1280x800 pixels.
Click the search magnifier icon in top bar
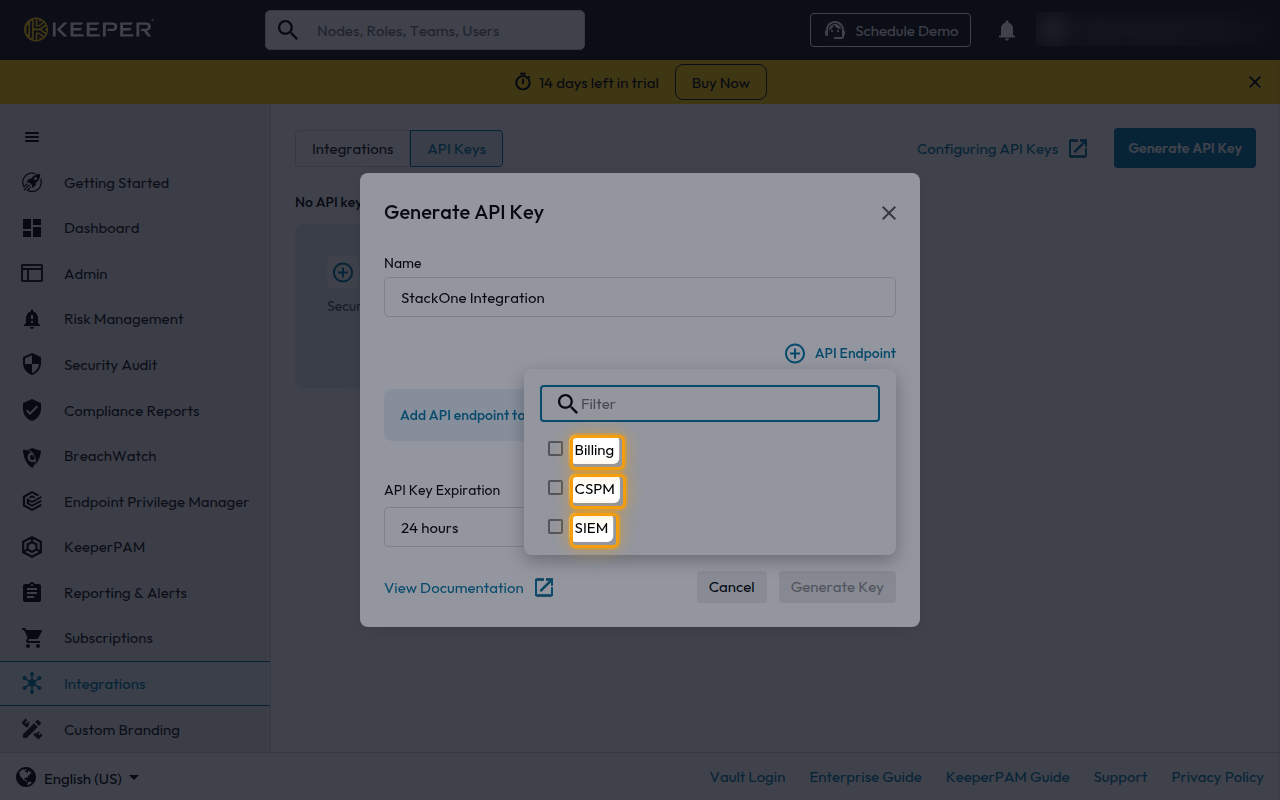[x=288, y=30]
